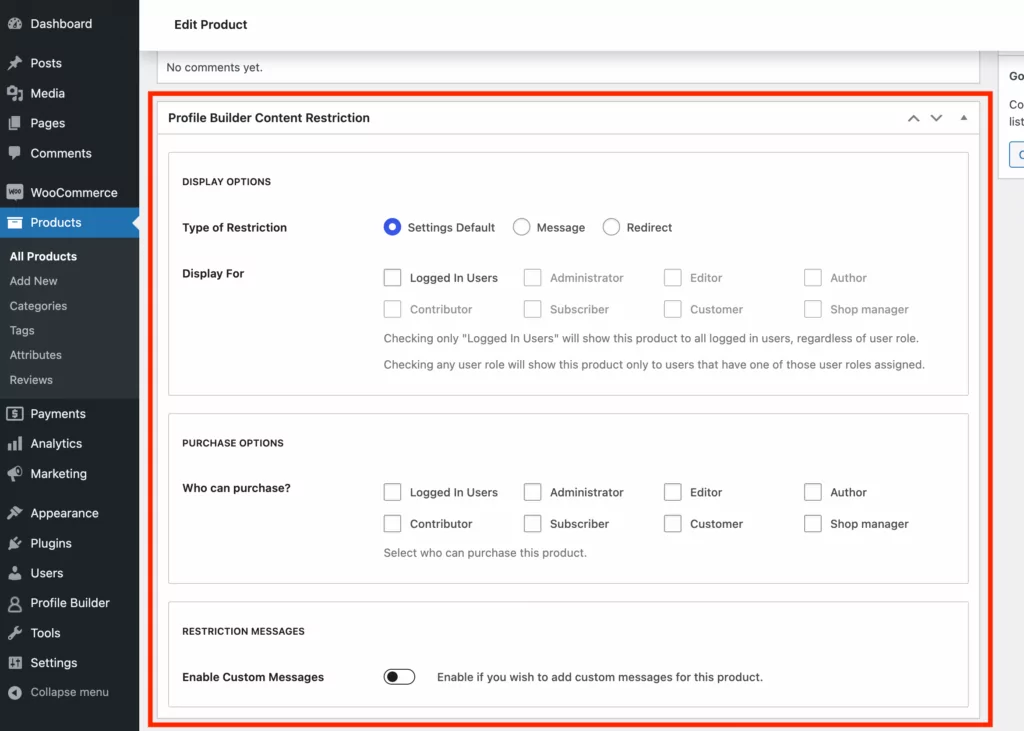This screenshot has height=731, width=1024.
Task: Select the Redirect restriction type
Action: pos(611,227)
